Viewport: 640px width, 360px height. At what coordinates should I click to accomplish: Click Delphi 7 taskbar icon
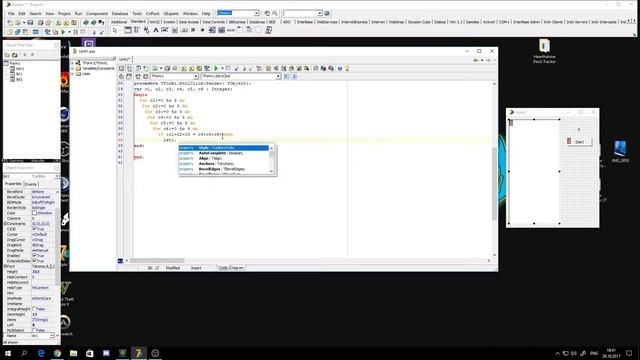click(x=139, y=353)
